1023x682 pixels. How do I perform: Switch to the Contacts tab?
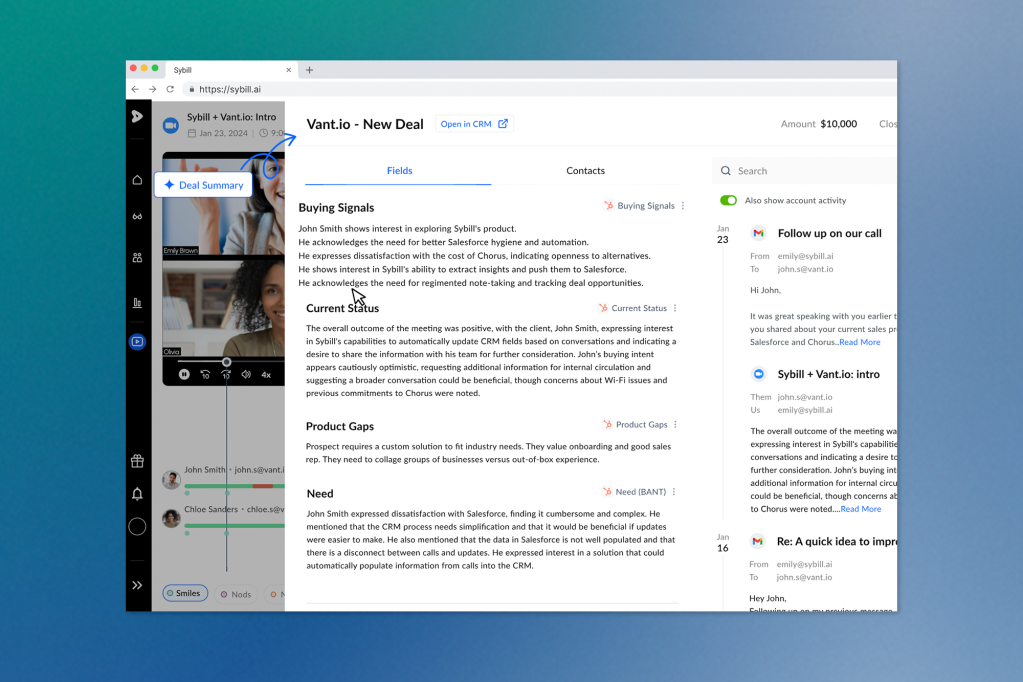pyautogui.click(x=585, y=170)
